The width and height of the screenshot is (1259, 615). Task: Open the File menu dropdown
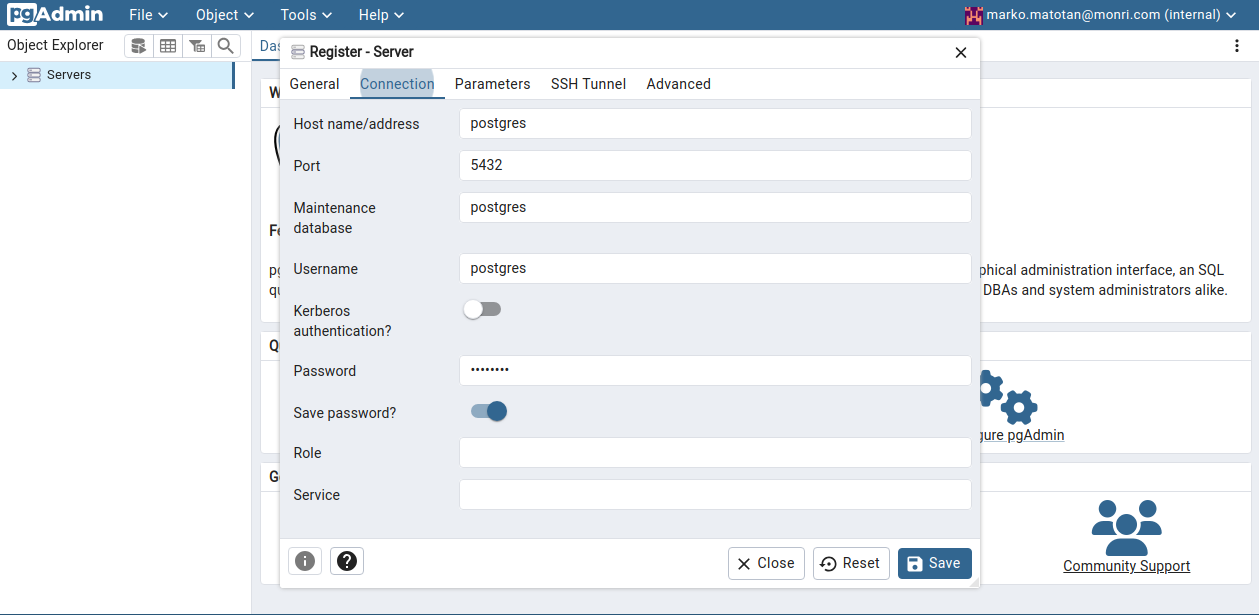pos(148,15)
